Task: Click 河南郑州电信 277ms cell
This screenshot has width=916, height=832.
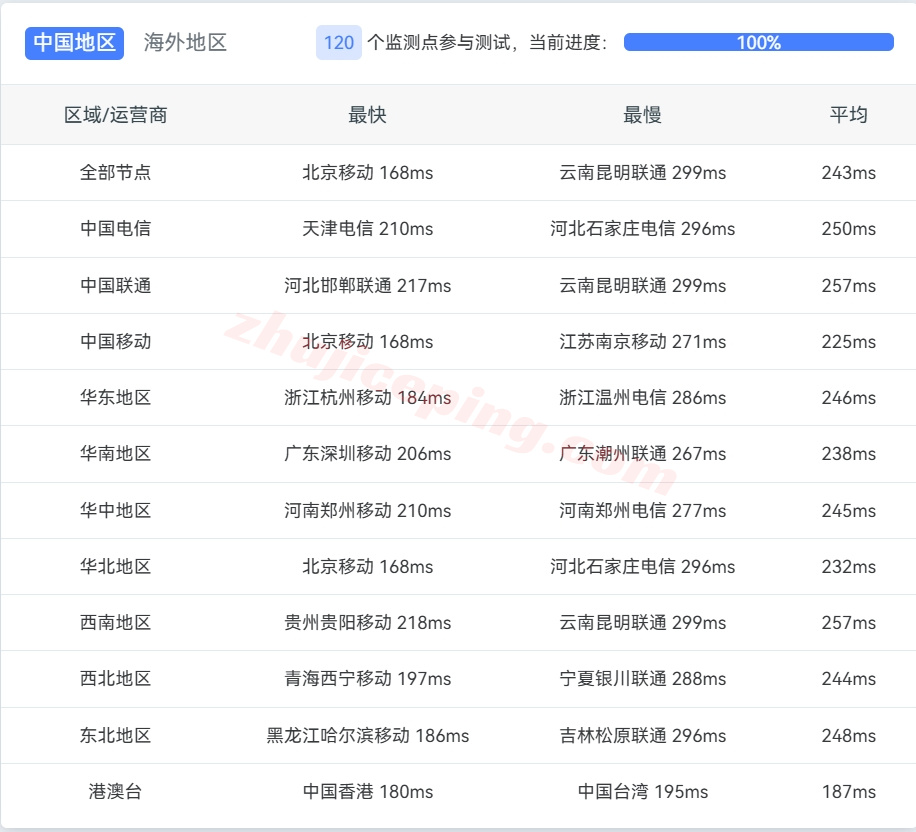Action: tap(642, 510)
